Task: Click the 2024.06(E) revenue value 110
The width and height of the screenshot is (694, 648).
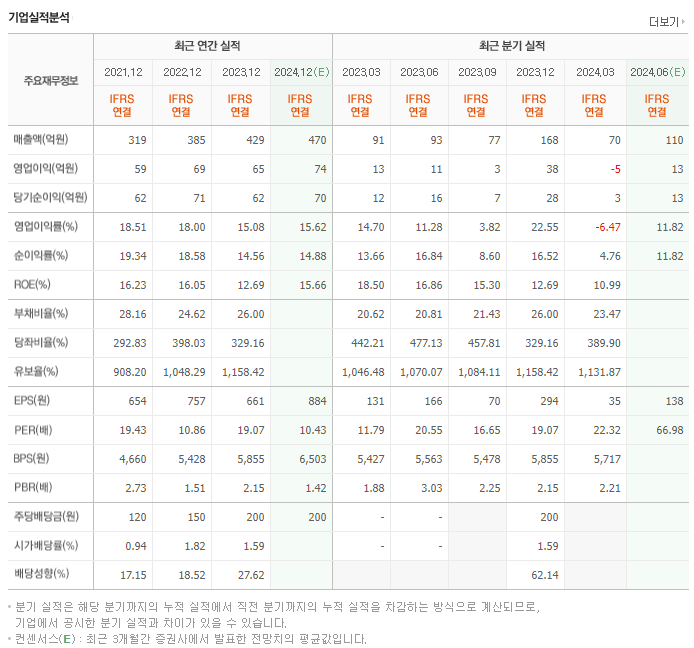Action: click(x=674, y=140)
